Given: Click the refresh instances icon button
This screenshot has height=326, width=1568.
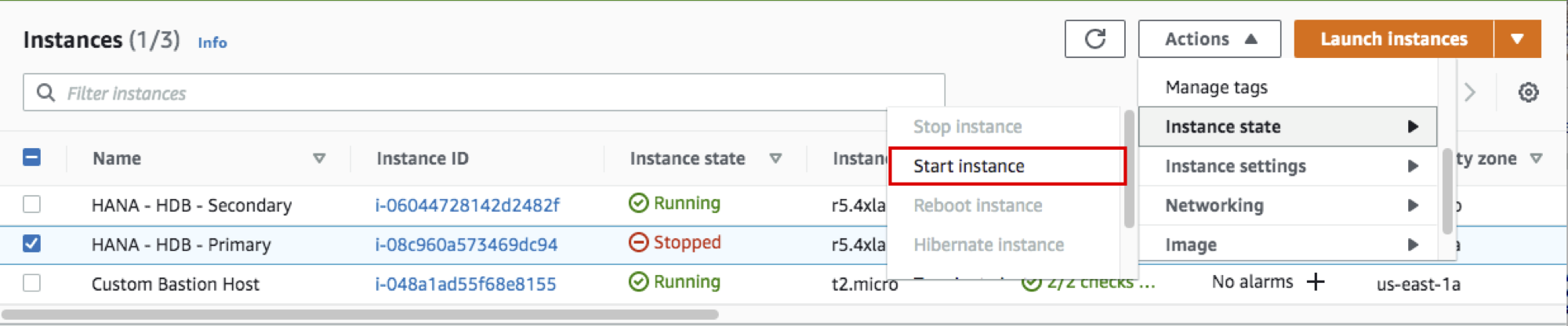Looking at the screenshot, I should (1094, 39).
